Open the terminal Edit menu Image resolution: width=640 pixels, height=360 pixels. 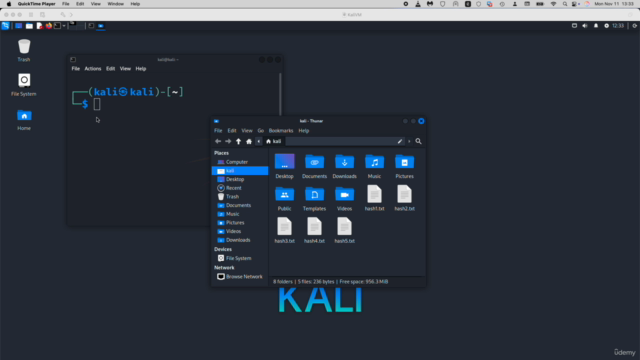(x=111, y=69)
